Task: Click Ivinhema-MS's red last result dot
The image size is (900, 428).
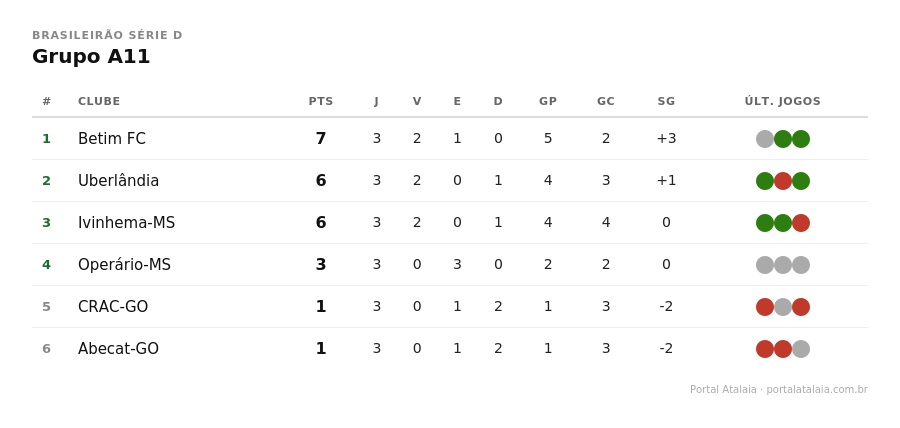Action: pos(801,223)
